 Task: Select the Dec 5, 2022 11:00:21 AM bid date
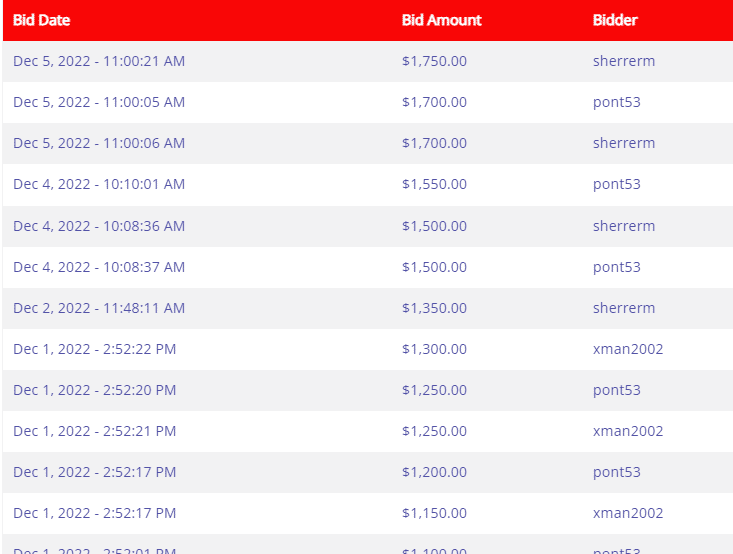tap(99, 61)
